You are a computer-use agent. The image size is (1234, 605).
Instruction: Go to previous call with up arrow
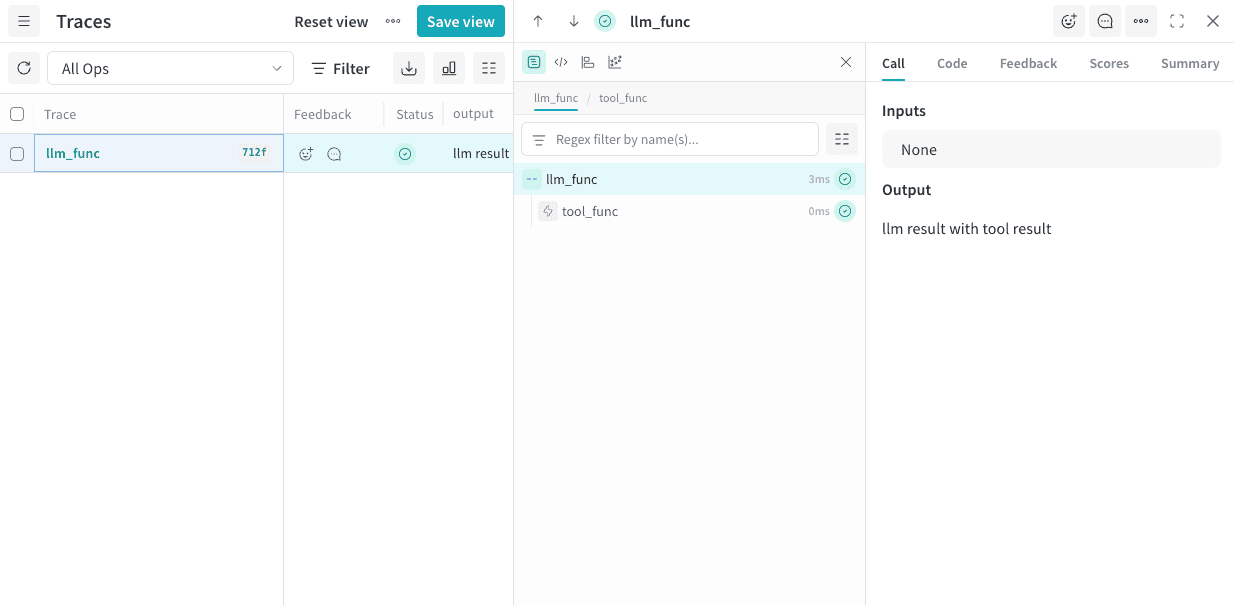(538, 21)
